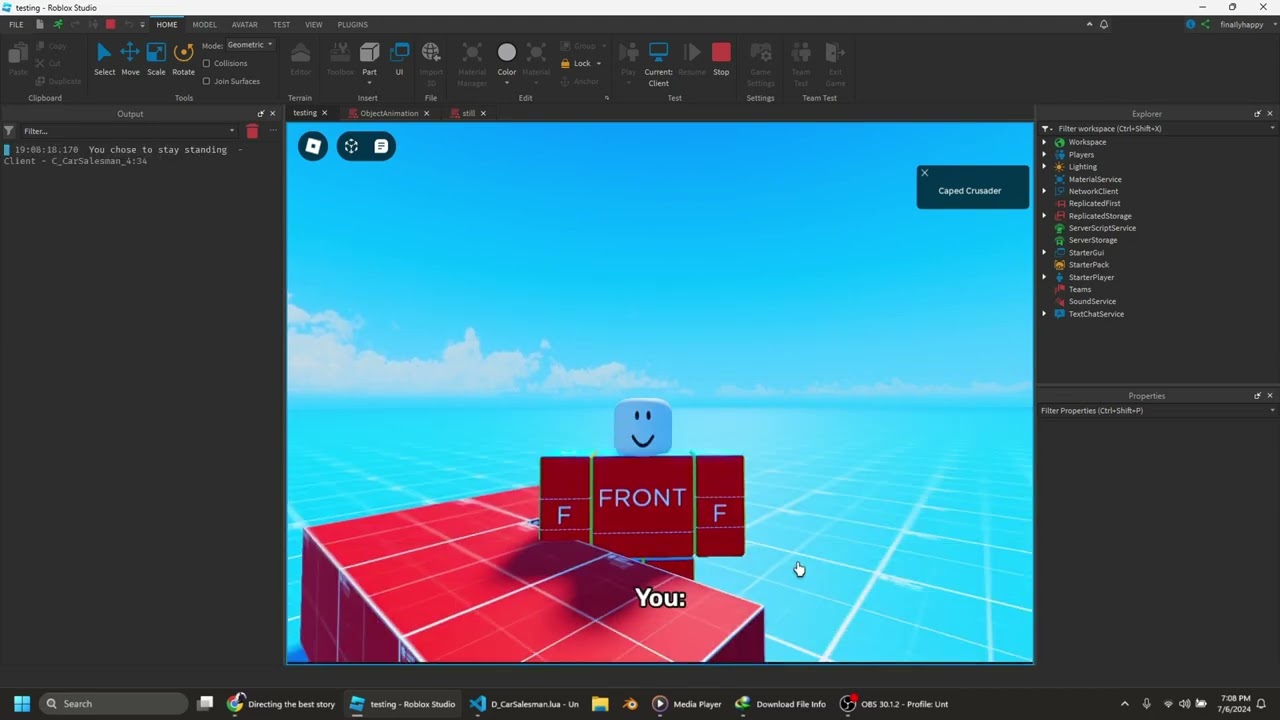Expand the ReplicatedStorage node

[x=1044, y=216]
